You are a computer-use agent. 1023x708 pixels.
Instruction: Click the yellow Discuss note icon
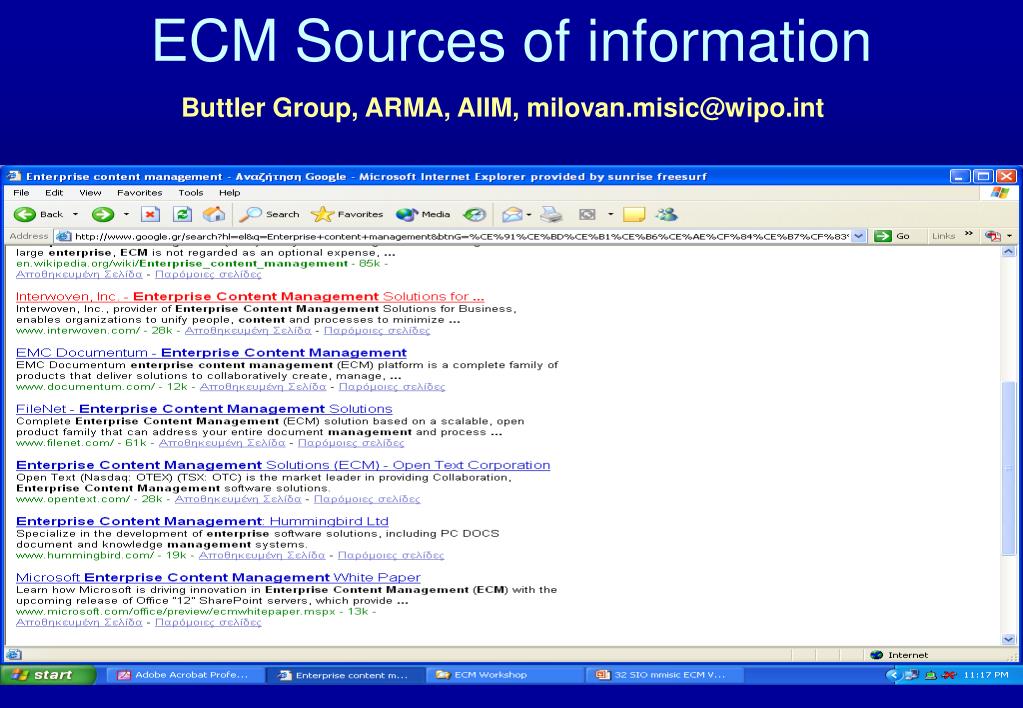pyautogui.click(x=634, y=214)
